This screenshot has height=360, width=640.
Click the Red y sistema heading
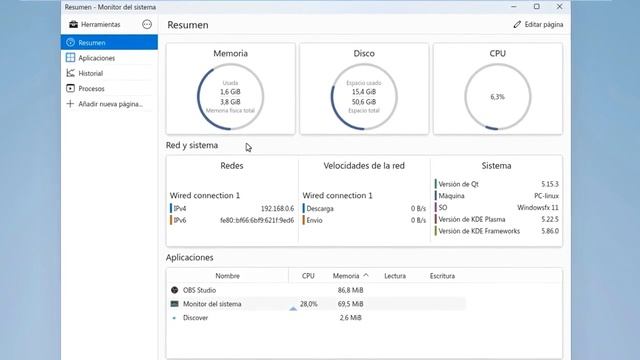pyautogui.click(x=192, y=145)
